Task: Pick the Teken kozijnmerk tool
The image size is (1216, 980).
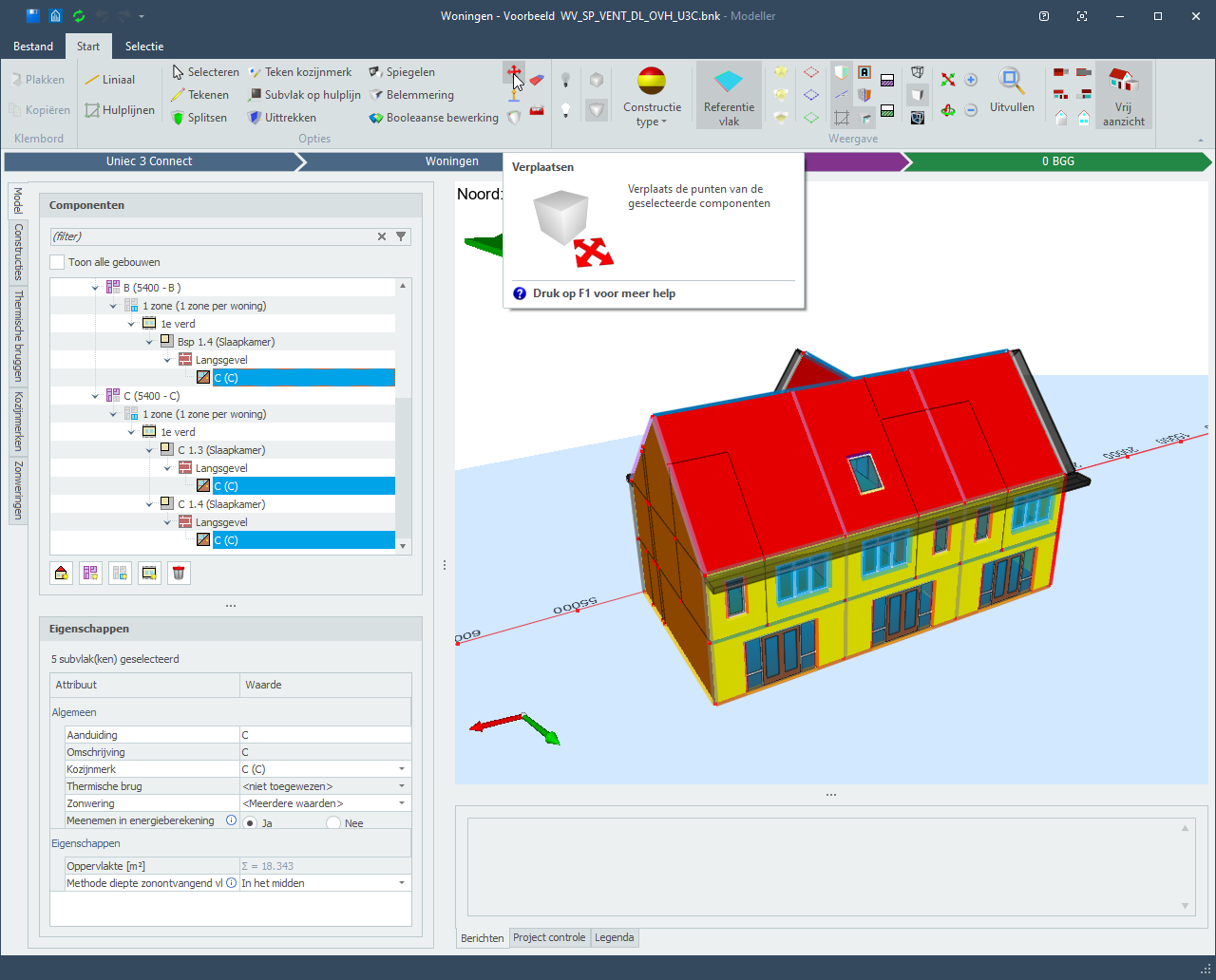Action: tap(300, 72)
